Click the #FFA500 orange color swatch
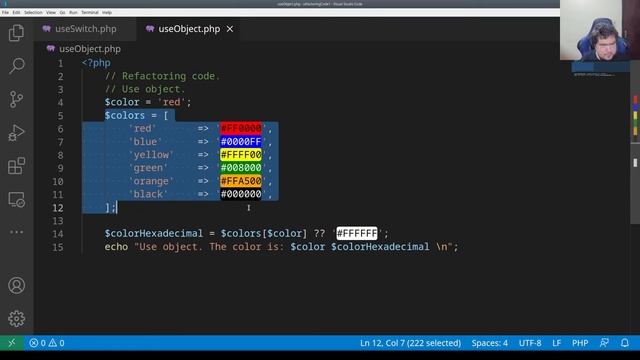640x360 pixels. pos(241,181)
